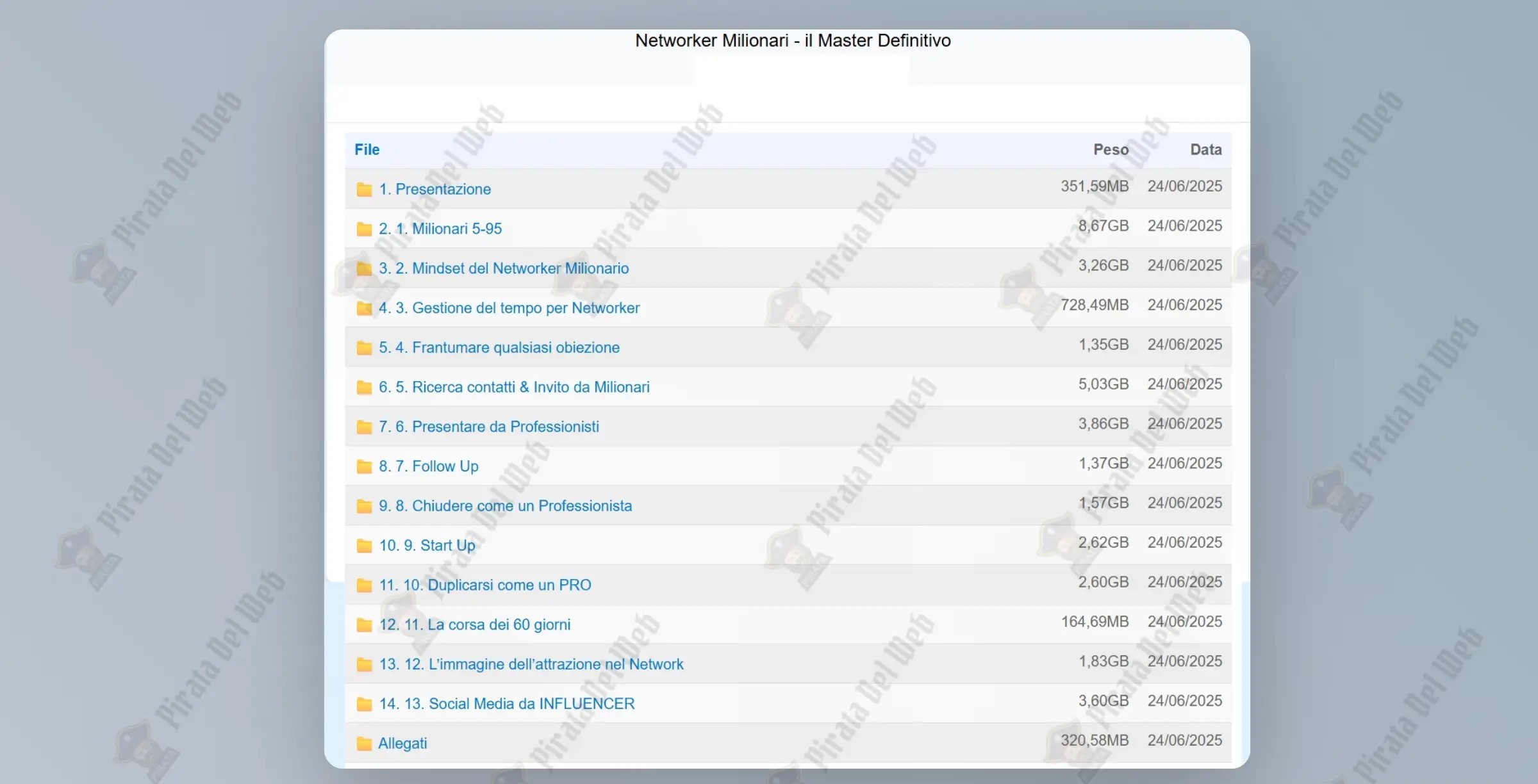Click the 1,83GB size value
Screen dimensions: 1538x784
coord(1104,662)
